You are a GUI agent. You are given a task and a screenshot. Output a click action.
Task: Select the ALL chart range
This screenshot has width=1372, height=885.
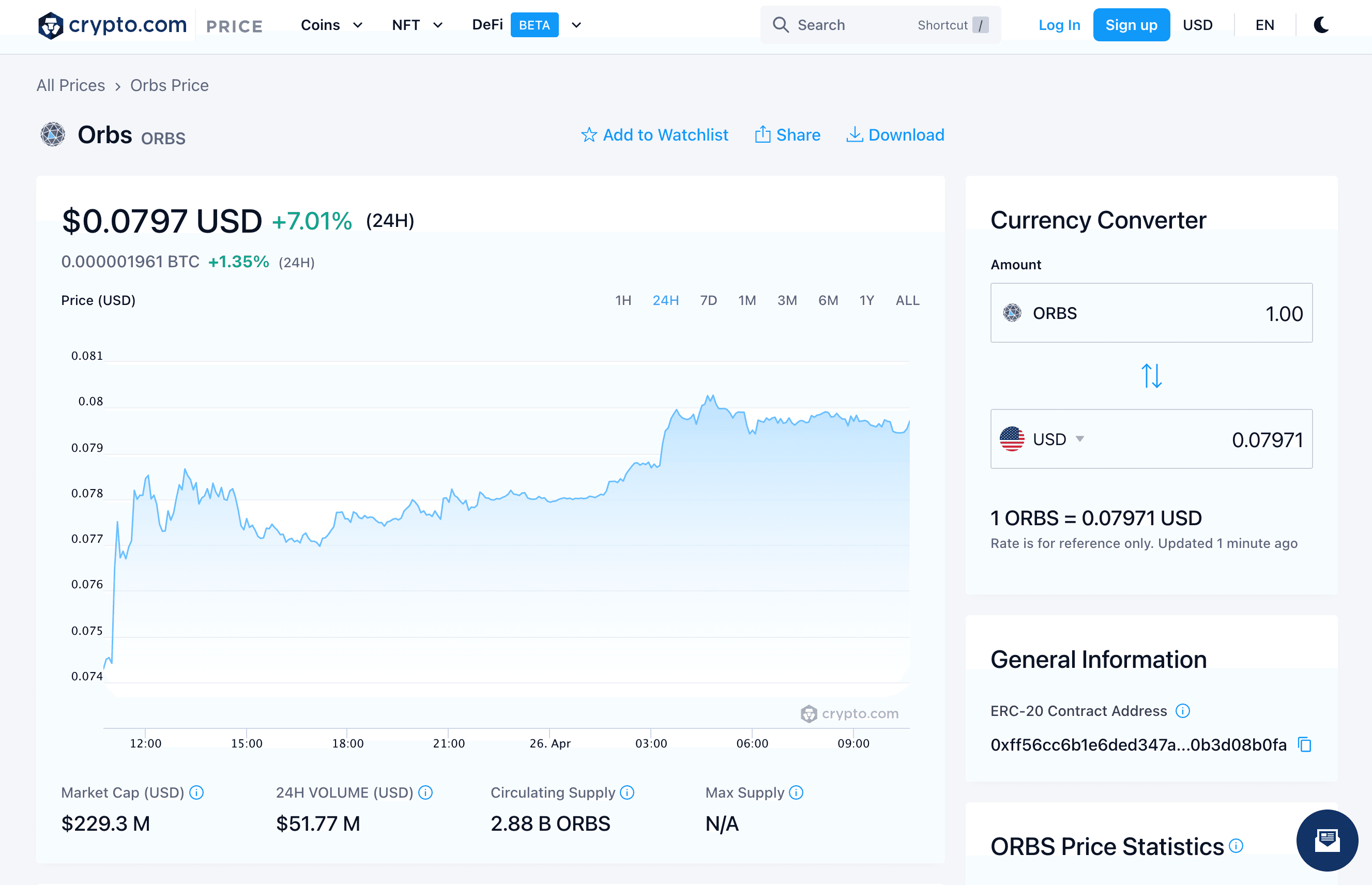click(x=907, y=300)
